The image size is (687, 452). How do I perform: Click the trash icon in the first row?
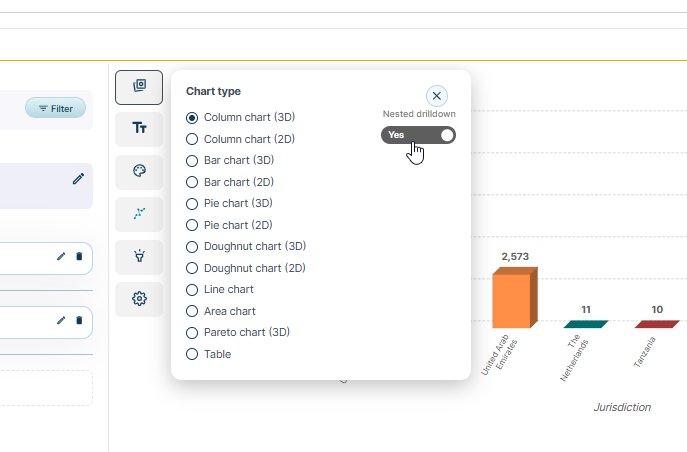point(79,257)
